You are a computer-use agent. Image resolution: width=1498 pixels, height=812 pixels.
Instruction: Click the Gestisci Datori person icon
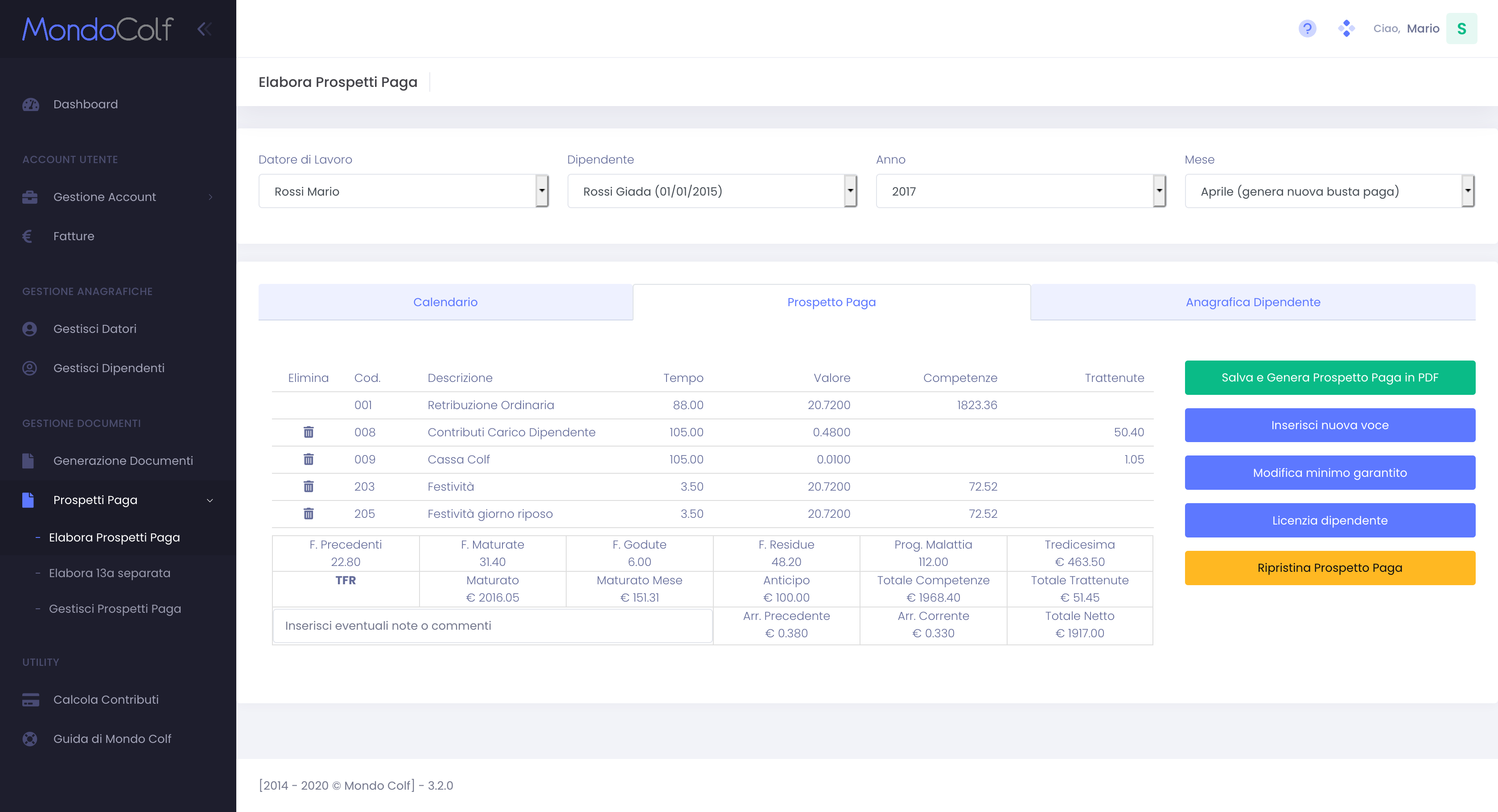pyautogui.click(x=30, y=329)
